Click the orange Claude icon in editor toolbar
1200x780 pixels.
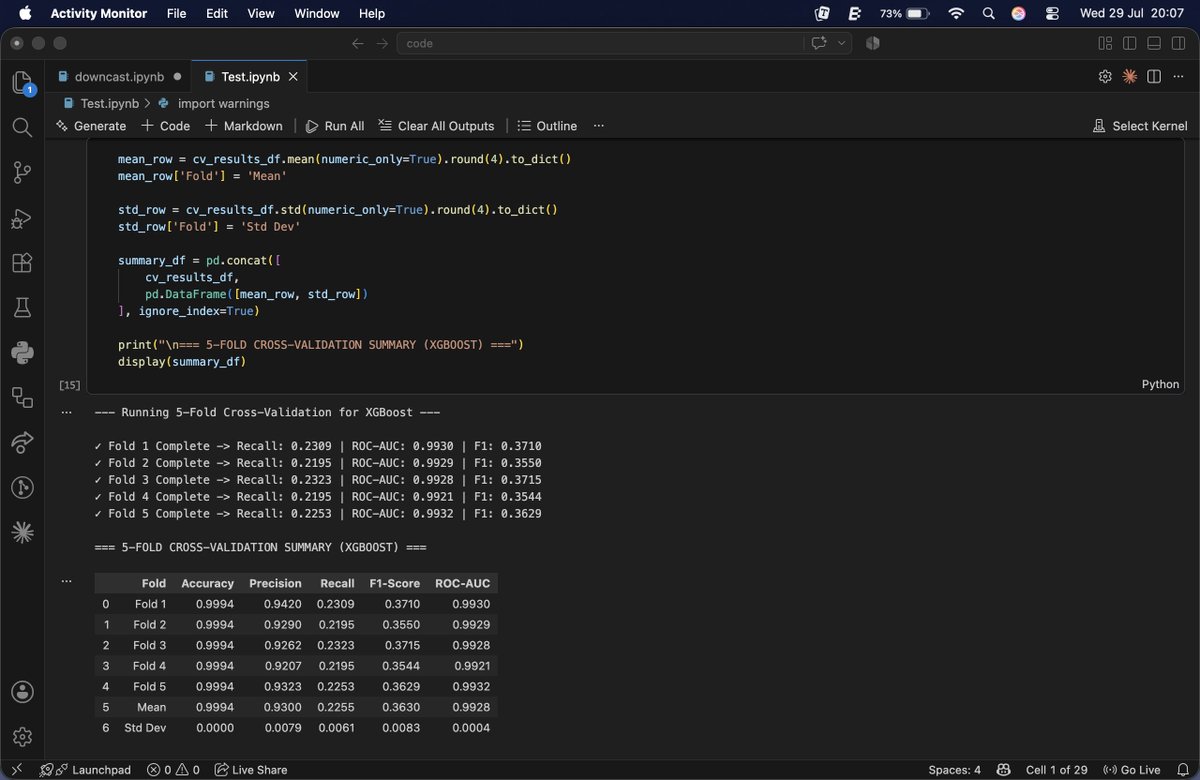coord(1130,76)
